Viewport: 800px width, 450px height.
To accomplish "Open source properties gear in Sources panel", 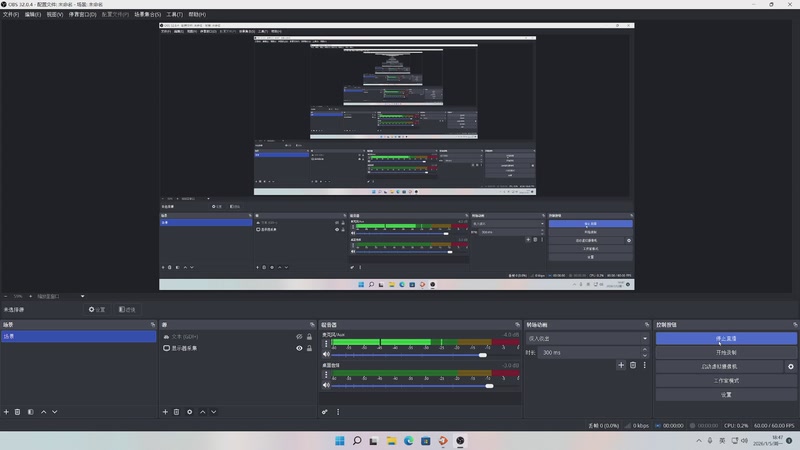I will pos(189,412).
